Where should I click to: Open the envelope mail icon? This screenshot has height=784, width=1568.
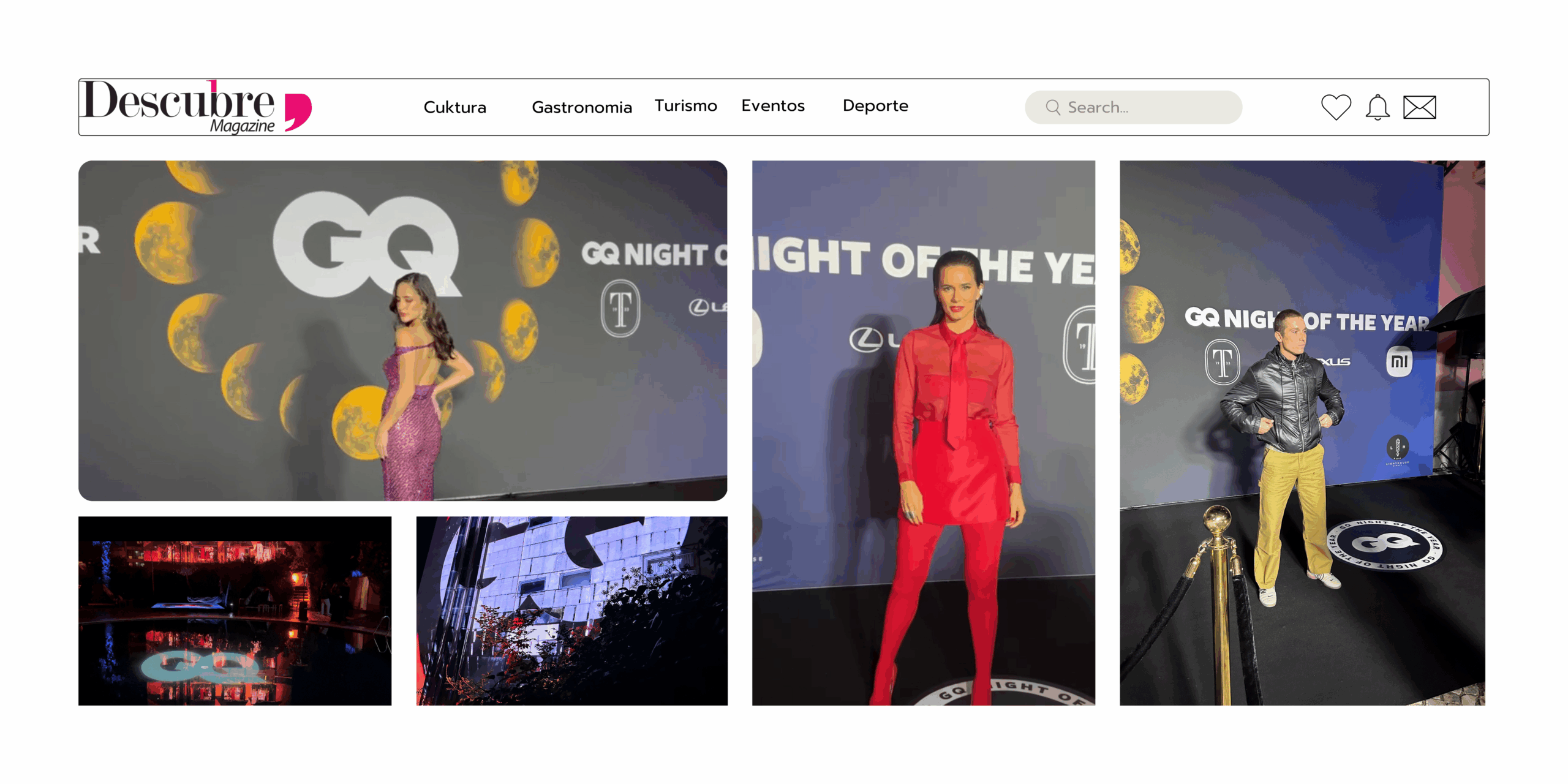tap(1419, 107)
